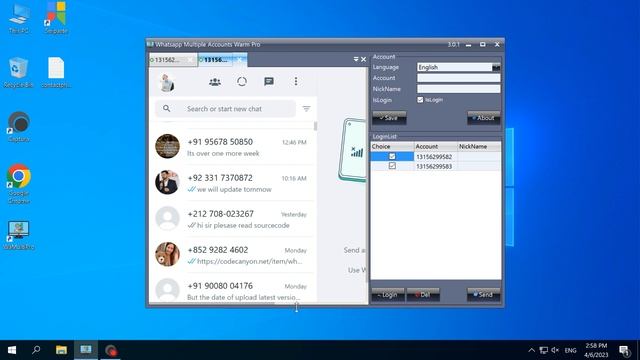Close the 131562... first tab
The image size is (640, 360).
[x=190, y=60]
